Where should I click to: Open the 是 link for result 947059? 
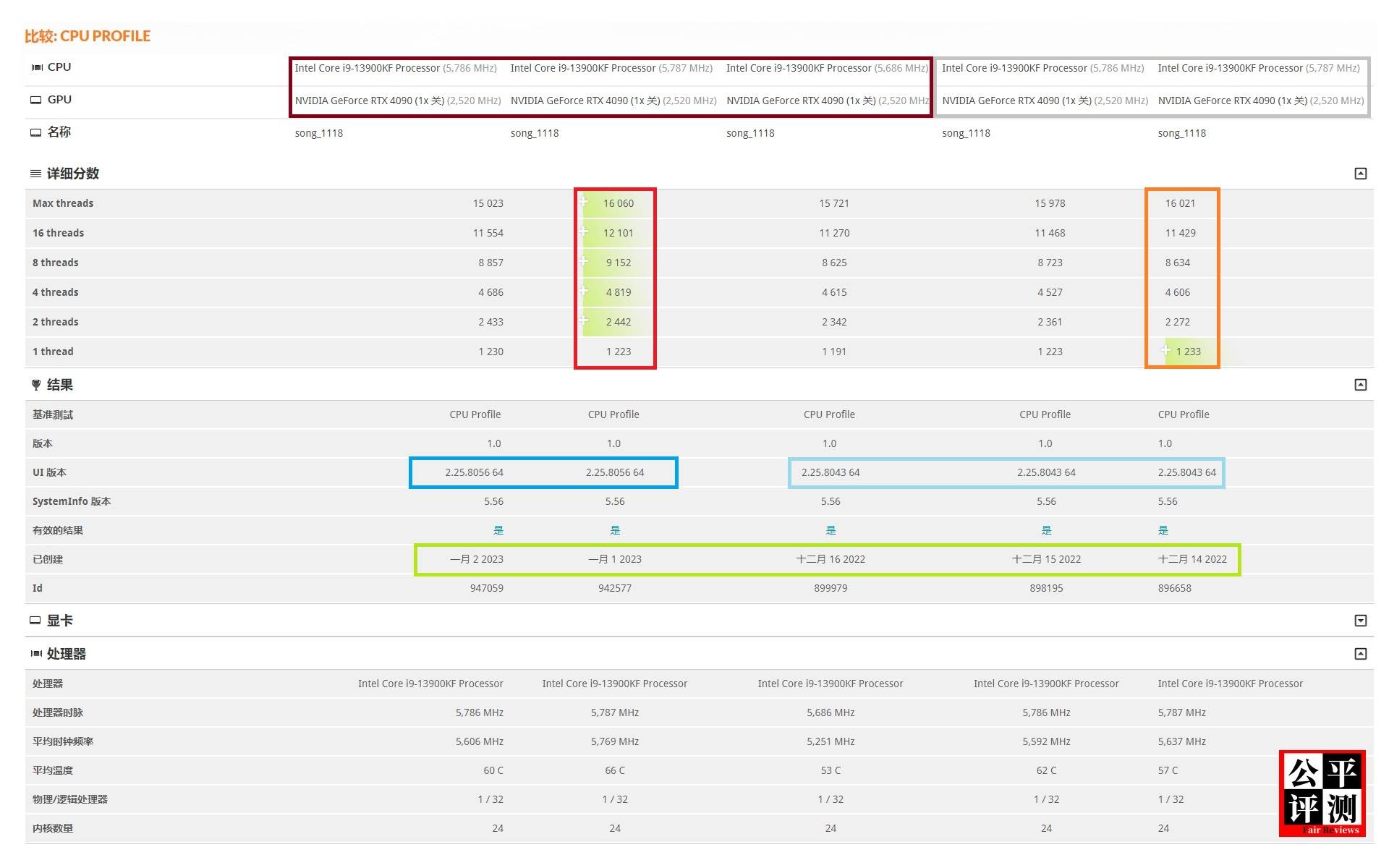498,530
